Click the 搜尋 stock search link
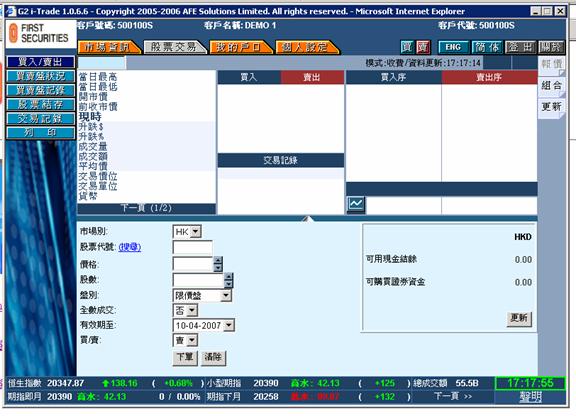 pyautogui.click(x=130, y=247)
